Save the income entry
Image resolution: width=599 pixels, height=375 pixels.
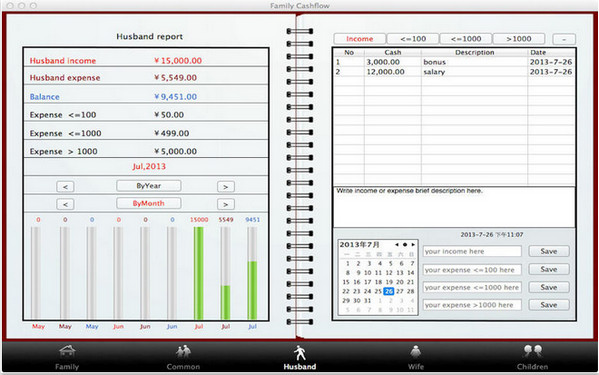click(549, 251)
